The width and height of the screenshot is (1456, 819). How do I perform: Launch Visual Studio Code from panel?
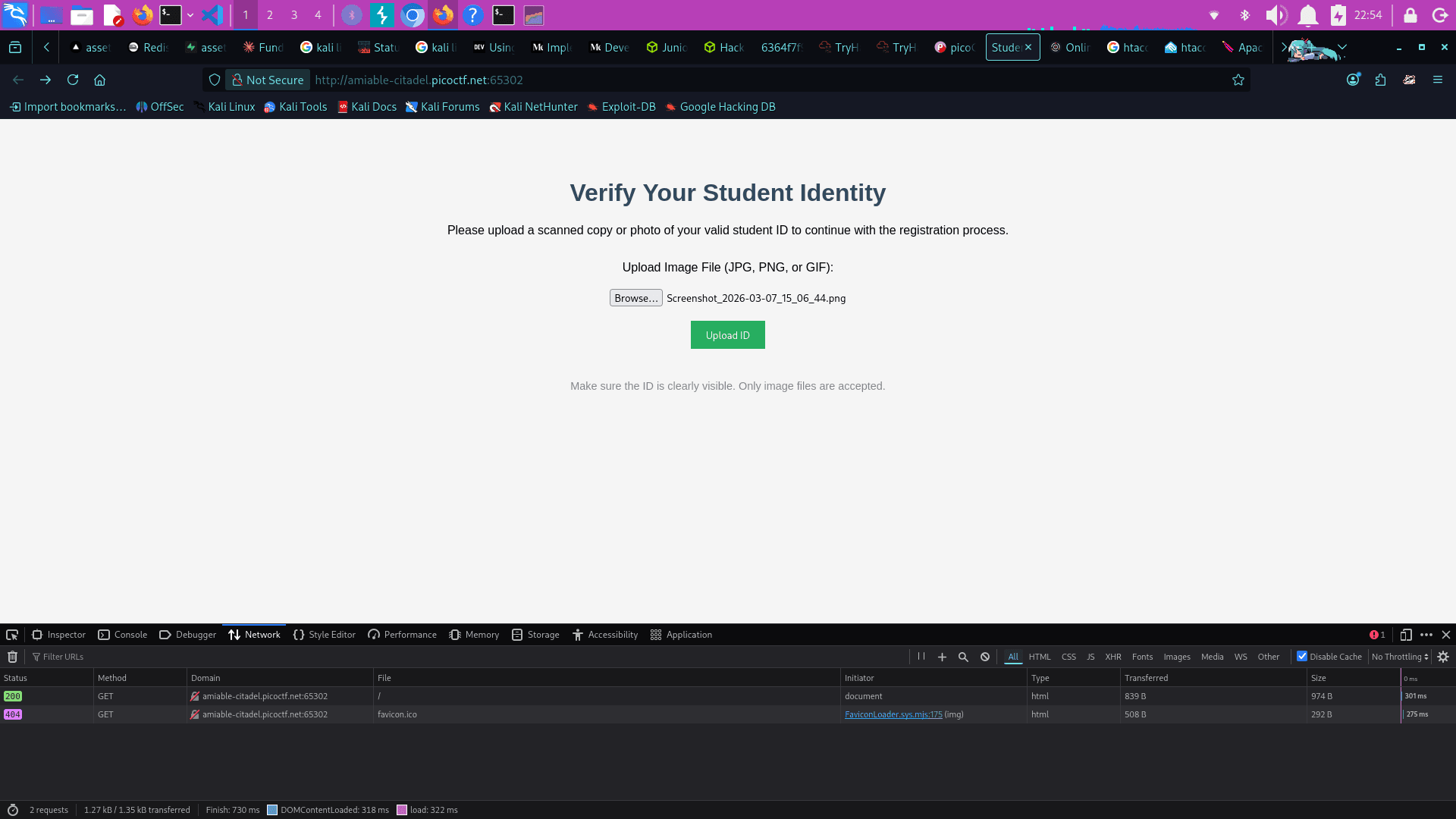(x=212, y=15)
